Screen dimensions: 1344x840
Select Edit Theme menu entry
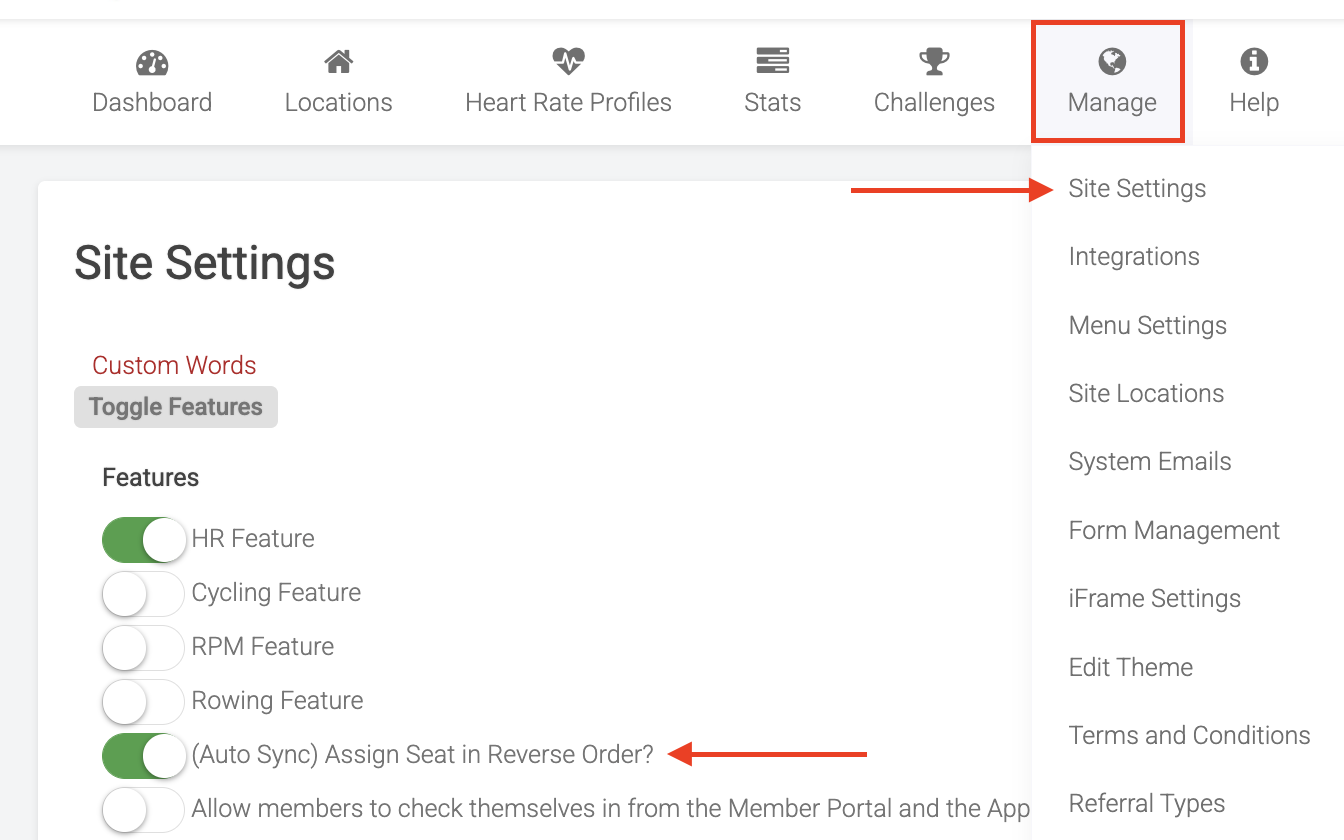click(x=1130, y=667)
